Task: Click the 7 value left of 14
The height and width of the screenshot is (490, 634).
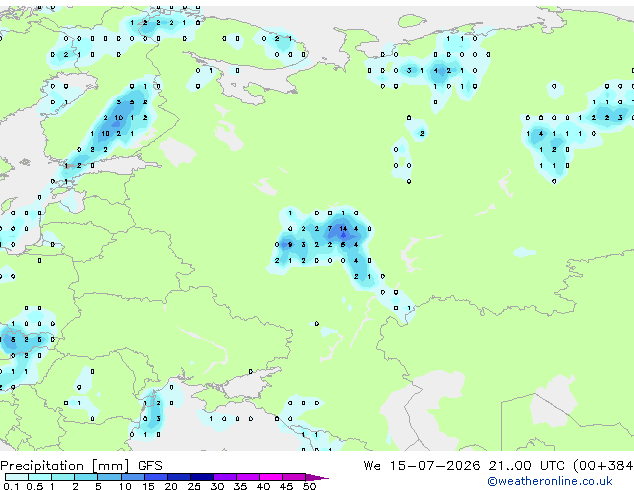Action: click(x=330, y=229)
